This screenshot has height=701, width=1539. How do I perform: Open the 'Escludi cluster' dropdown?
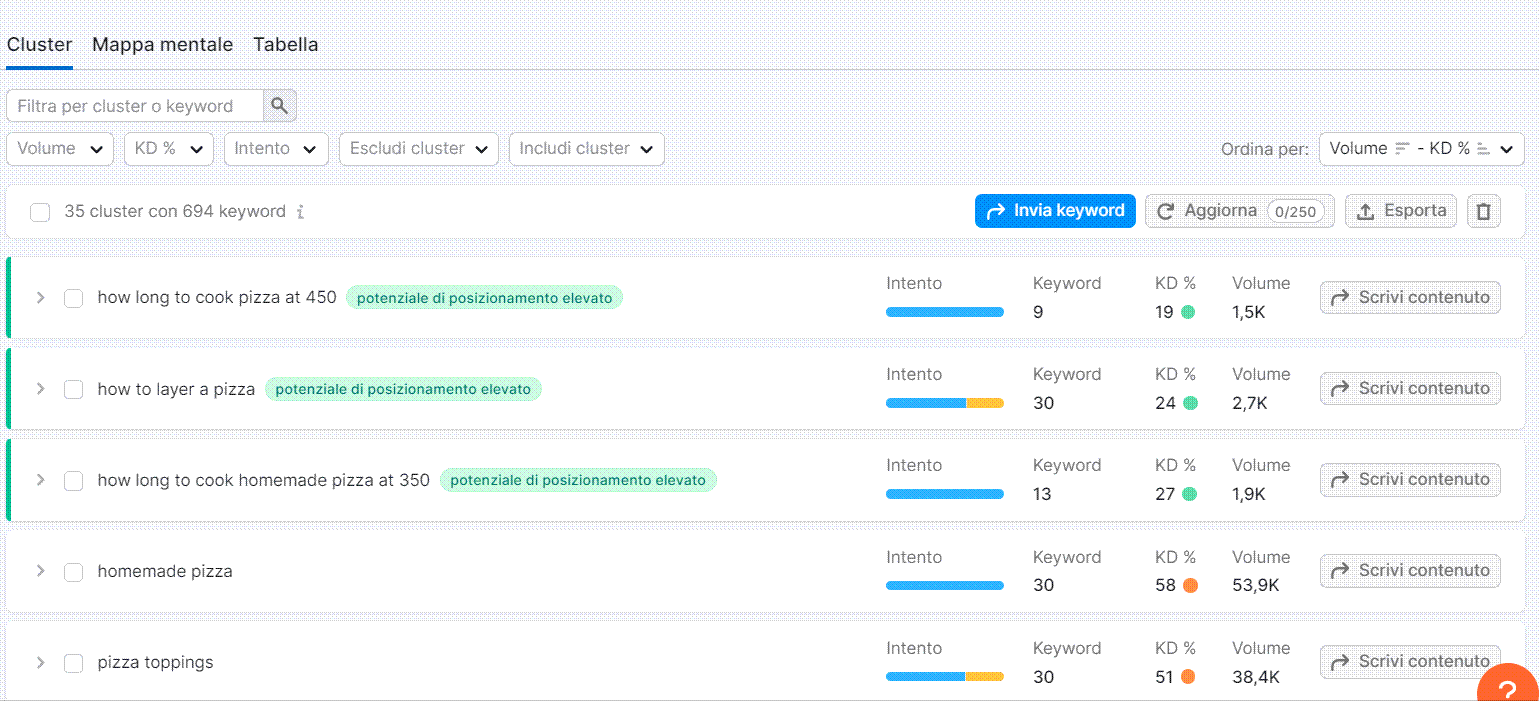pyautogui.click(x=418, y=148)
